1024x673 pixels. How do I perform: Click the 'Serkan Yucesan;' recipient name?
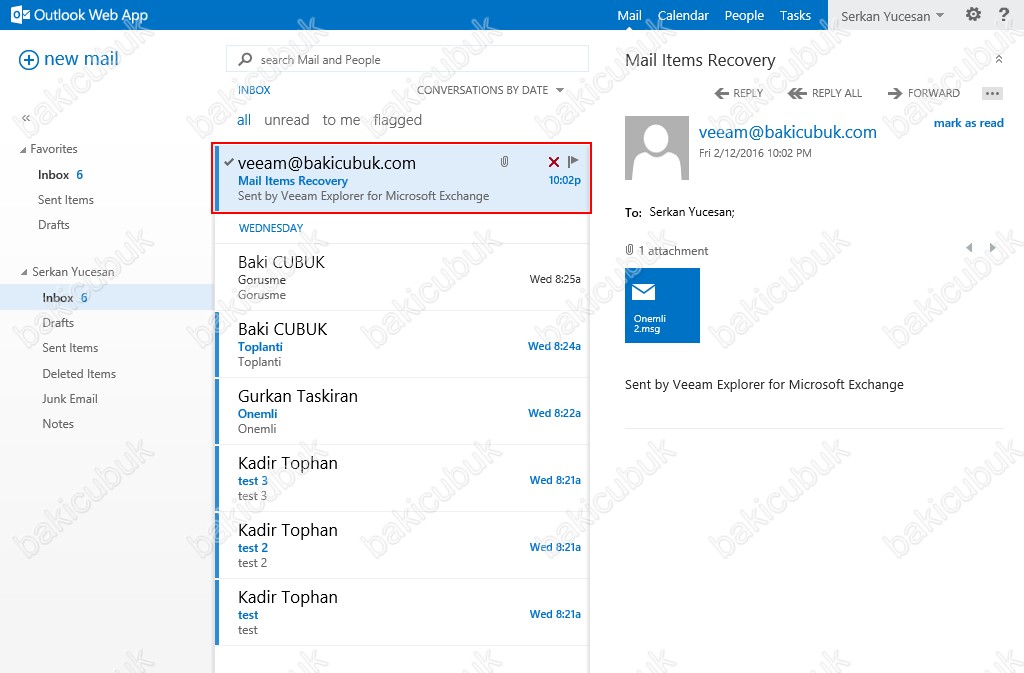tap(692, 211)
